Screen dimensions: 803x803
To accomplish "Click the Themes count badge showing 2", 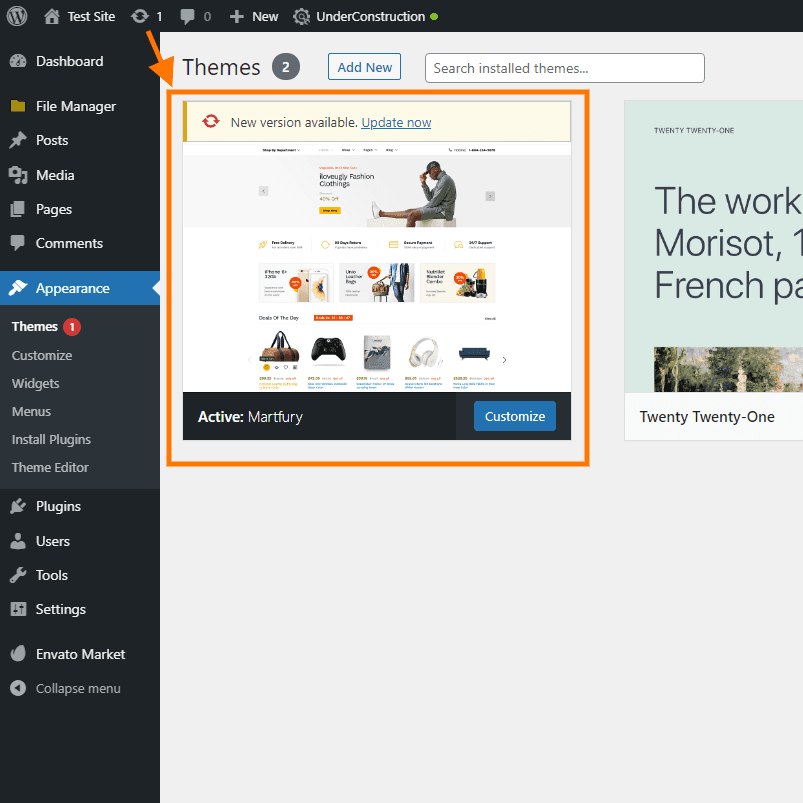I will coord(285,67).
